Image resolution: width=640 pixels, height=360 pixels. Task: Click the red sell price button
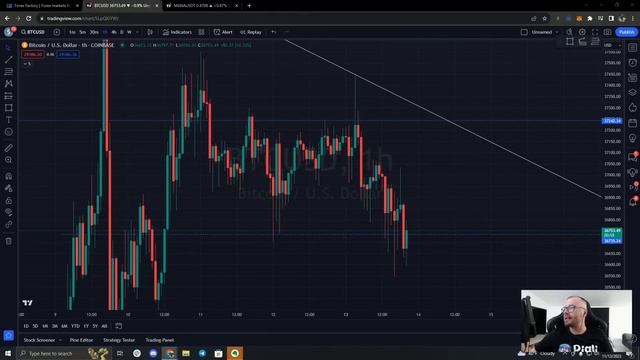(x=33, y=54)
